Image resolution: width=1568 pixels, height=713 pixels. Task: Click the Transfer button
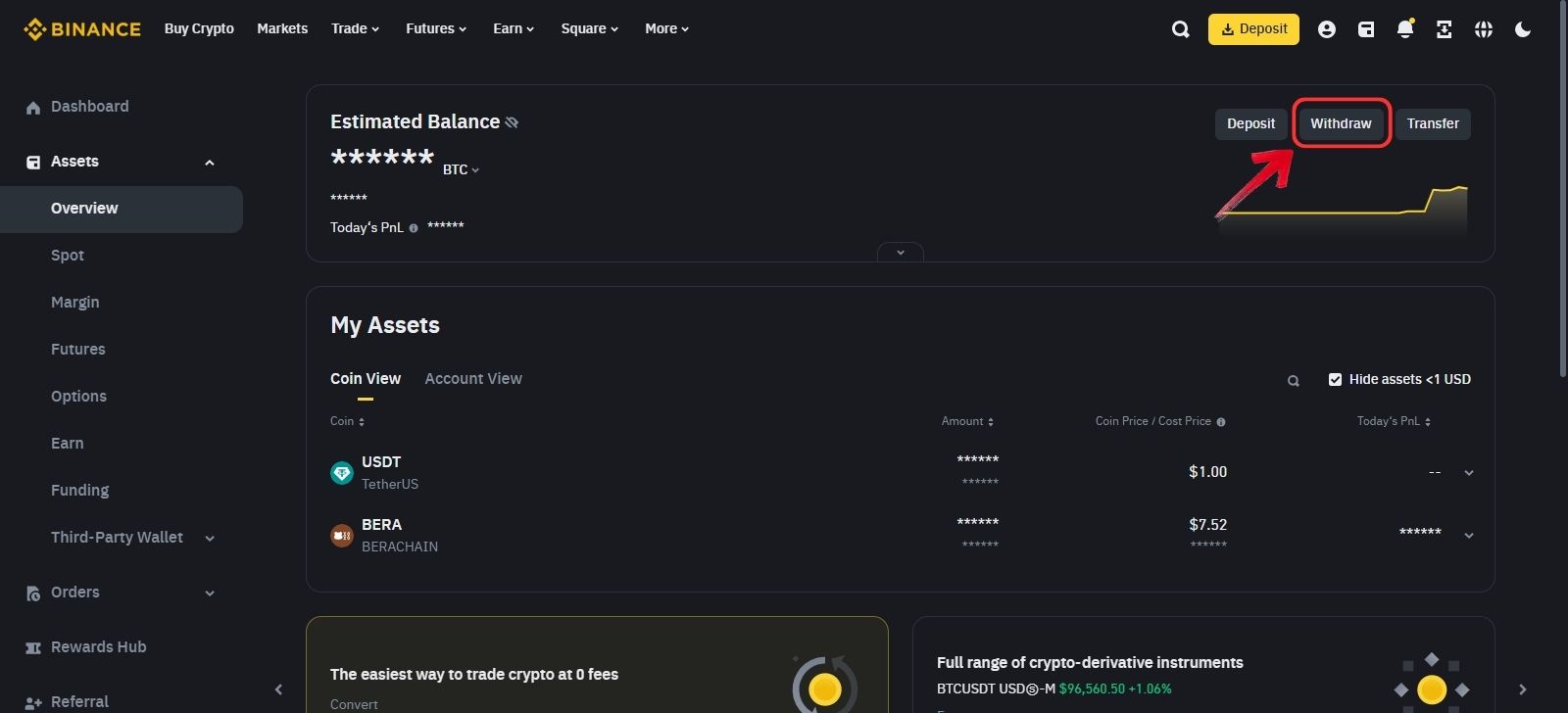[1433, 124]
